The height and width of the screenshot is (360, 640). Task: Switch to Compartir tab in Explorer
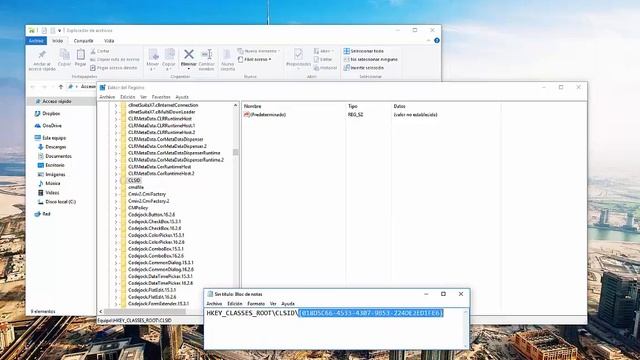(x=83, y=41)
